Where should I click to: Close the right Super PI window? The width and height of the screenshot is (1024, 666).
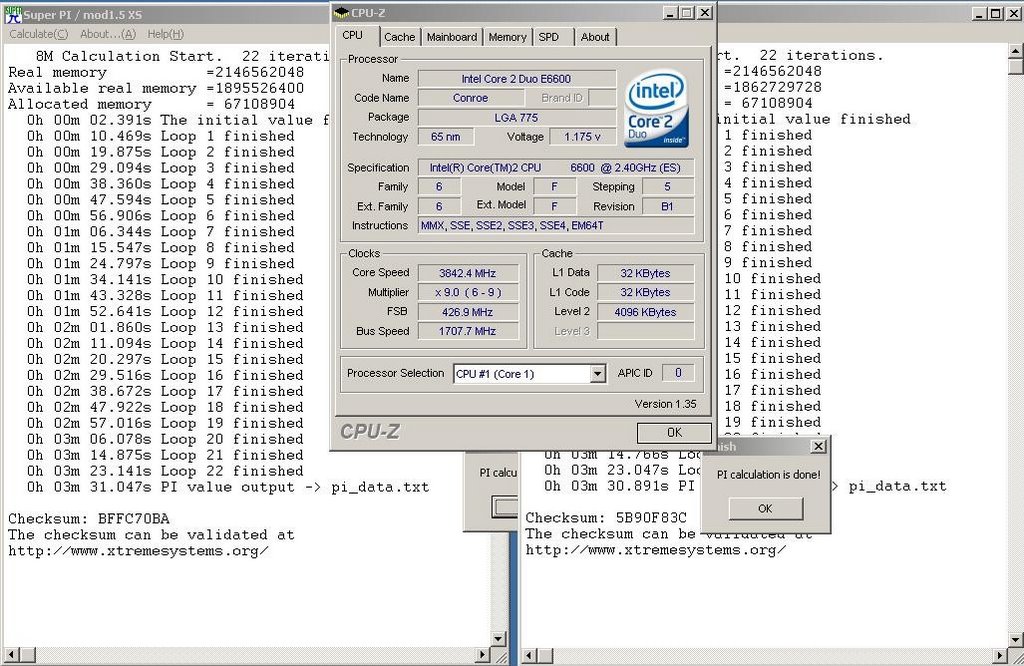1014,13
